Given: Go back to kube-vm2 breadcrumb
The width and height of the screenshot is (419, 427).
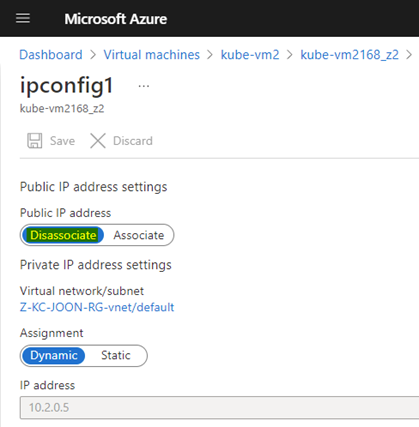Looking at the screenshot, I should pos(250,55).
